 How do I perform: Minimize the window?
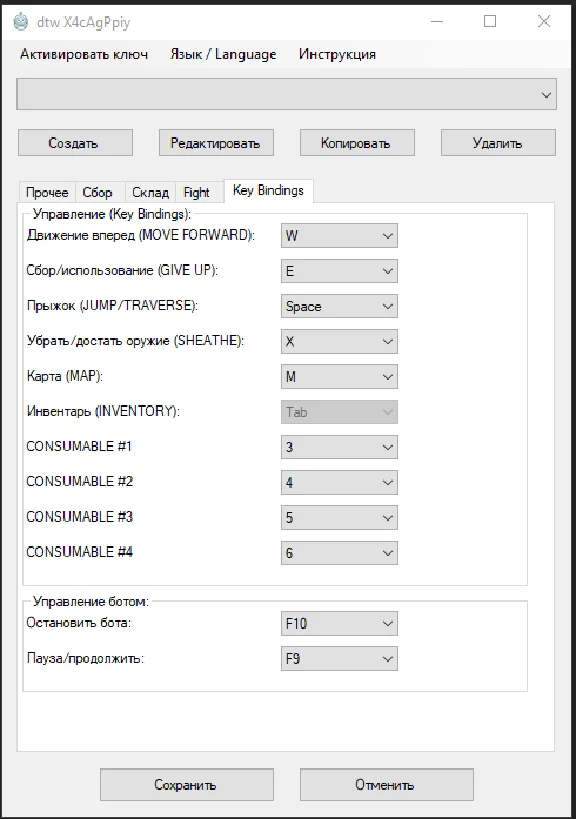tap(437, 21)
